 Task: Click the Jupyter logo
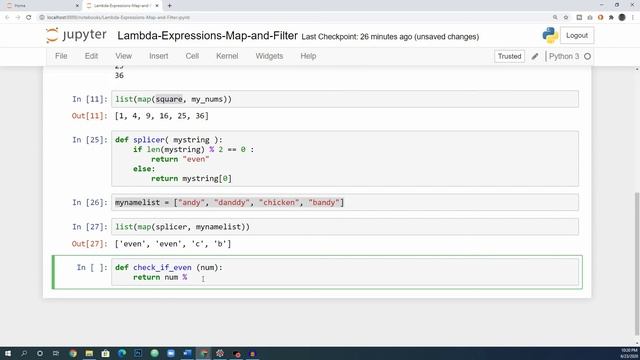point(76,36)
